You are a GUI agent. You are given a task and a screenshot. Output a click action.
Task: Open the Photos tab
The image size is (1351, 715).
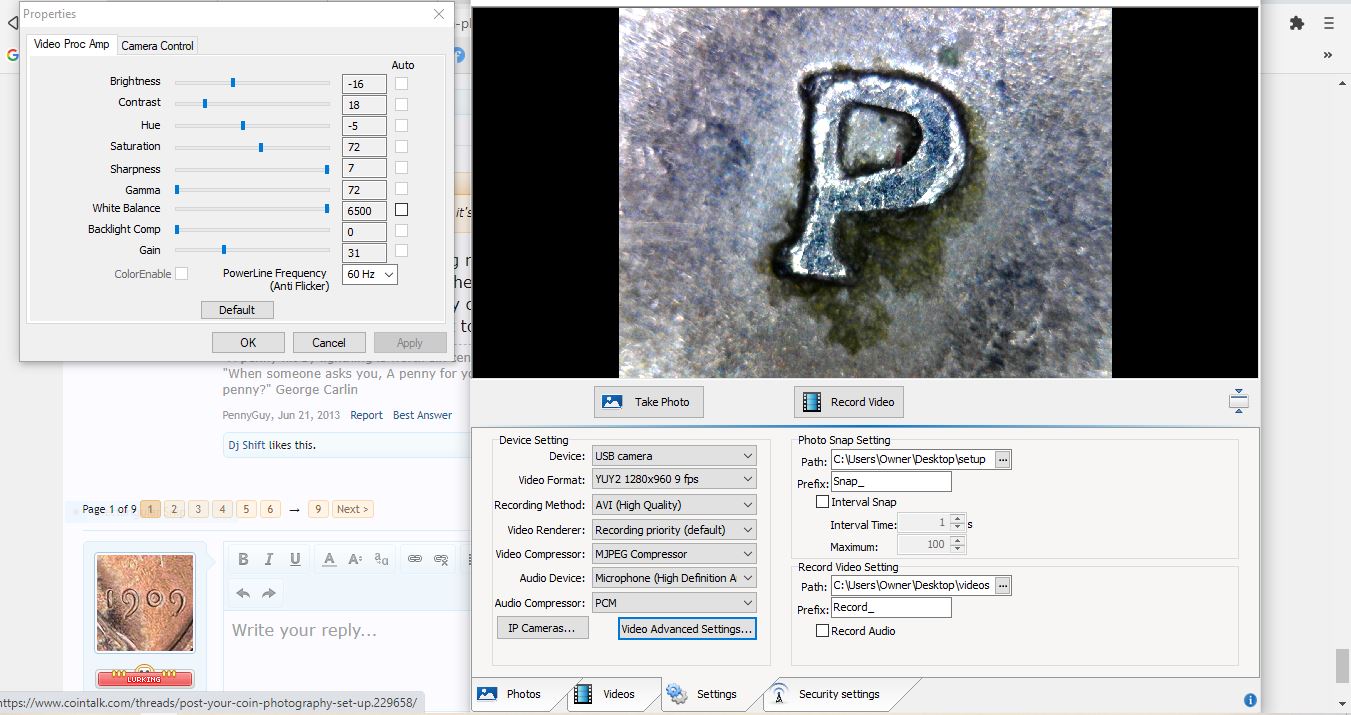click(516, 694)
